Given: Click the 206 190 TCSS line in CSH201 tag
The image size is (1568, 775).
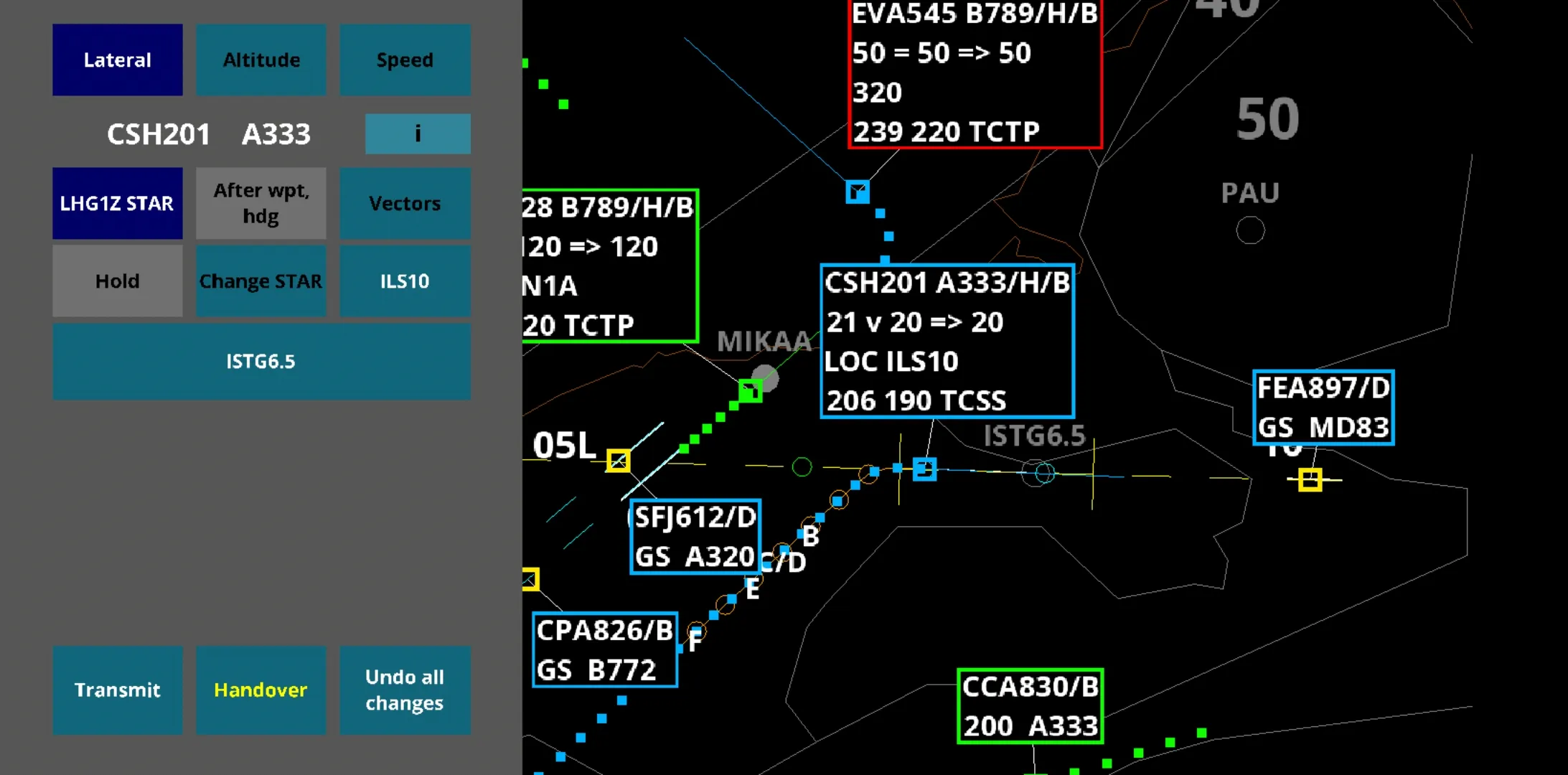Looking at the screenshot, I should (916, 400).
